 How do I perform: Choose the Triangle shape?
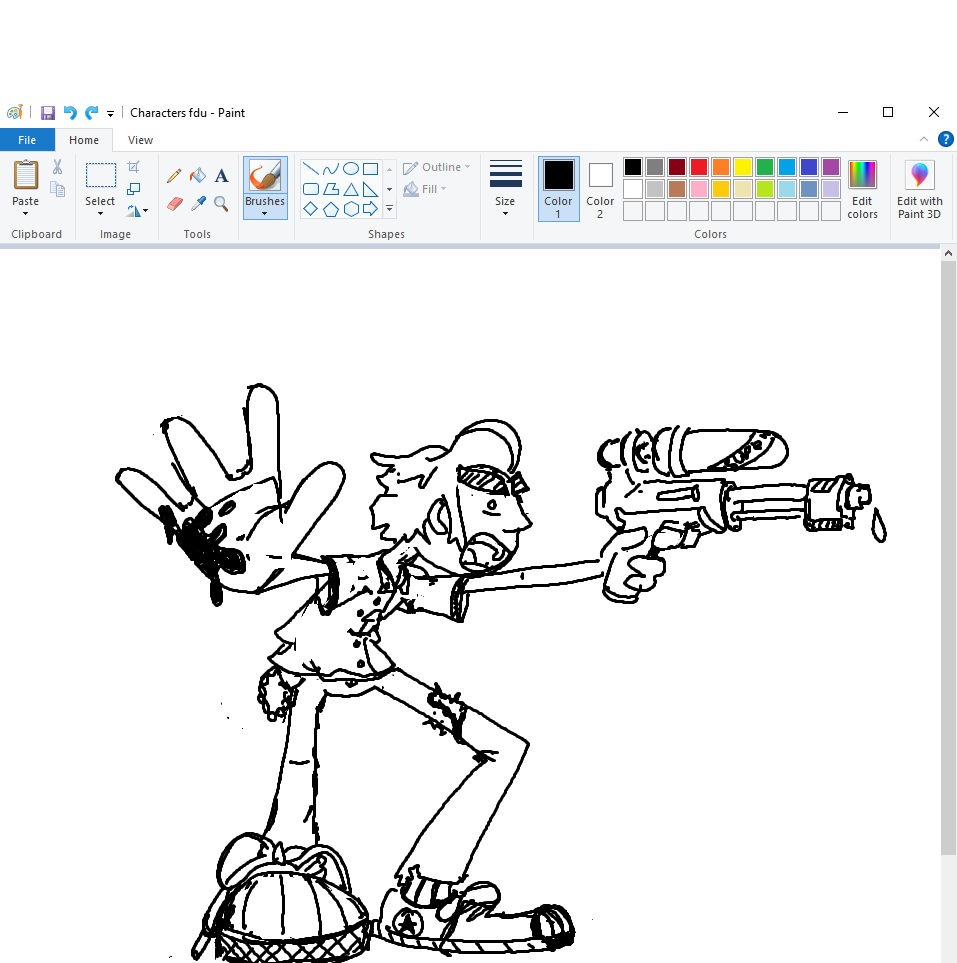coord(351,189)
